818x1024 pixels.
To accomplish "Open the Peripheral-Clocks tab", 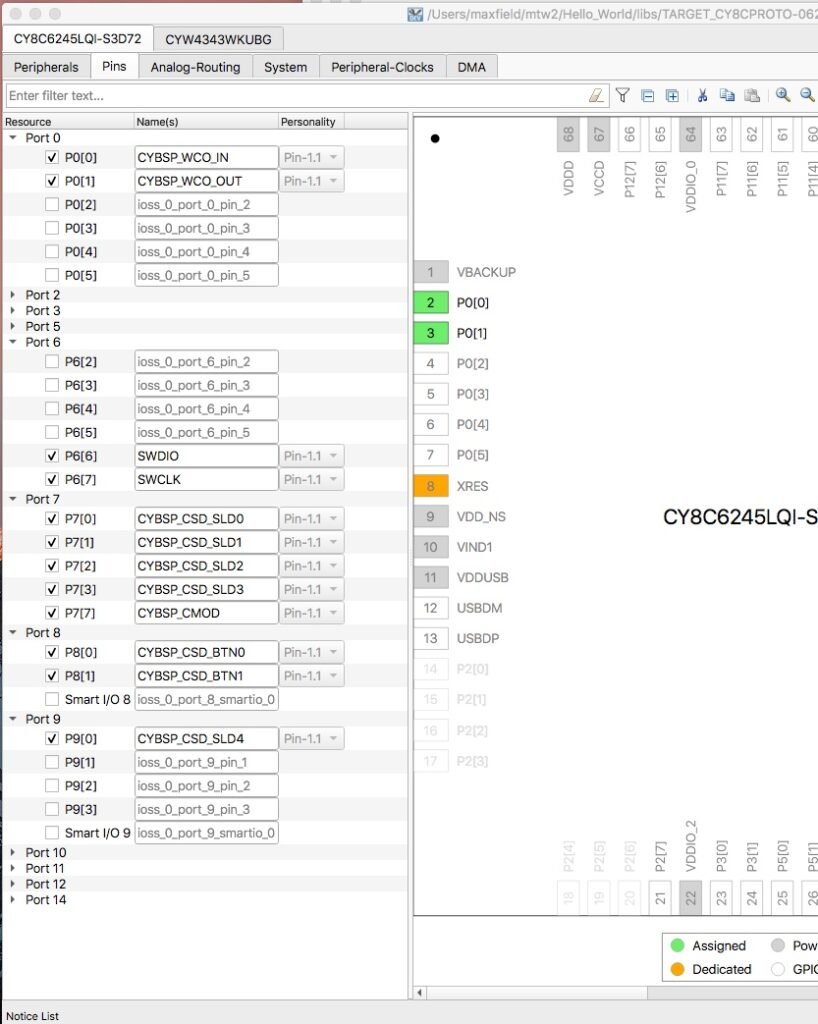I will coord(382,67).
